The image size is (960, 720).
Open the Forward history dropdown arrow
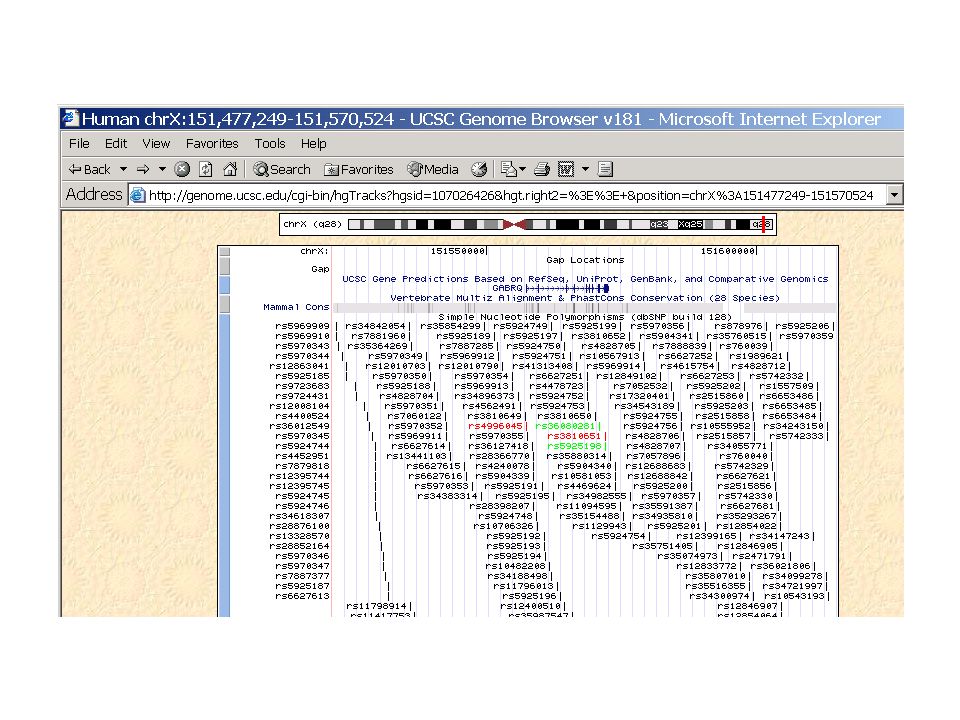point(162,169)
